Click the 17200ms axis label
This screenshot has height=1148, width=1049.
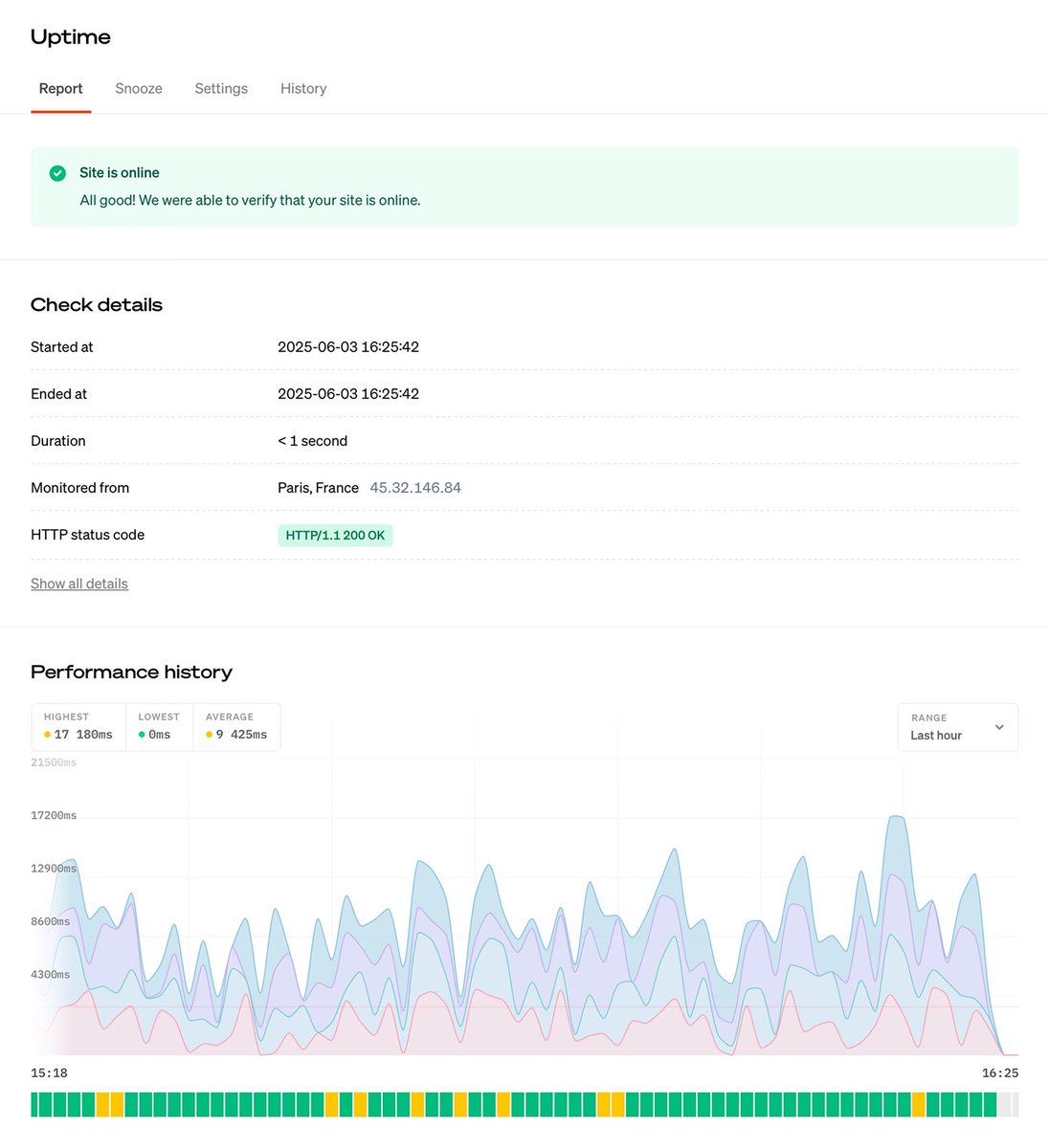click(x=54, y=816)
